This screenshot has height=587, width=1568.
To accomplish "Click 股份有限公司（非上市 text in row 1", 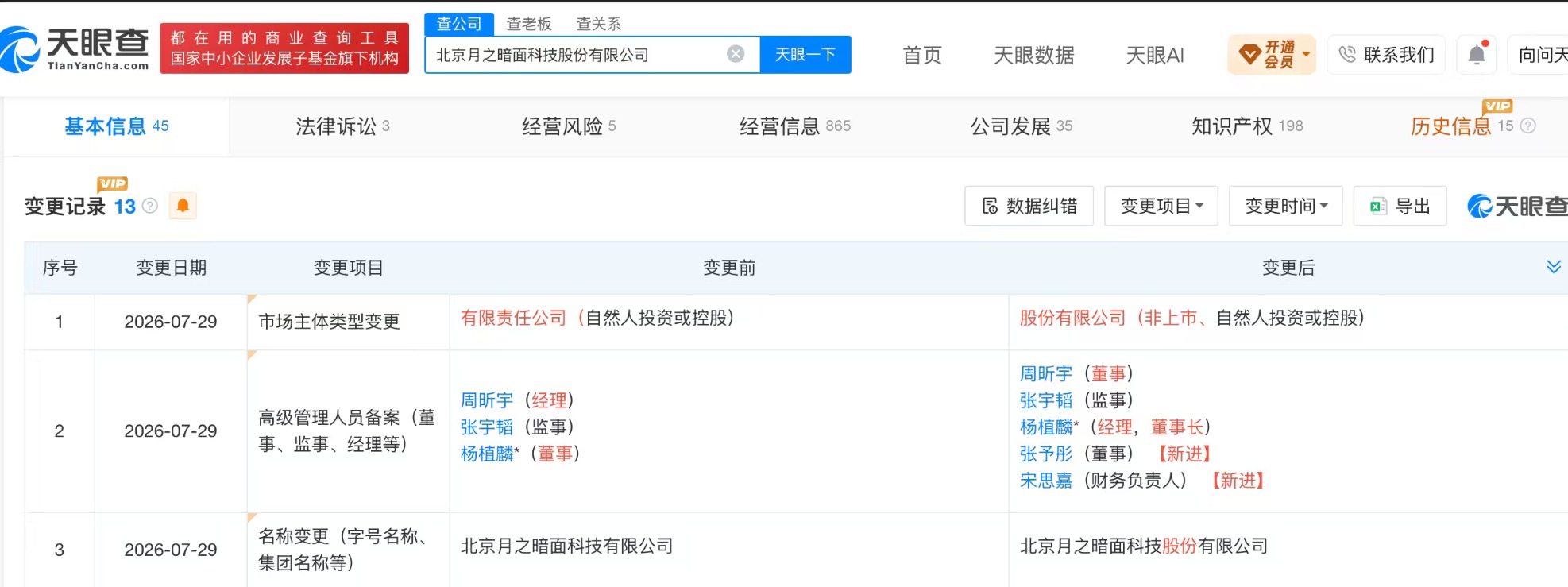I will (1108, 318).
